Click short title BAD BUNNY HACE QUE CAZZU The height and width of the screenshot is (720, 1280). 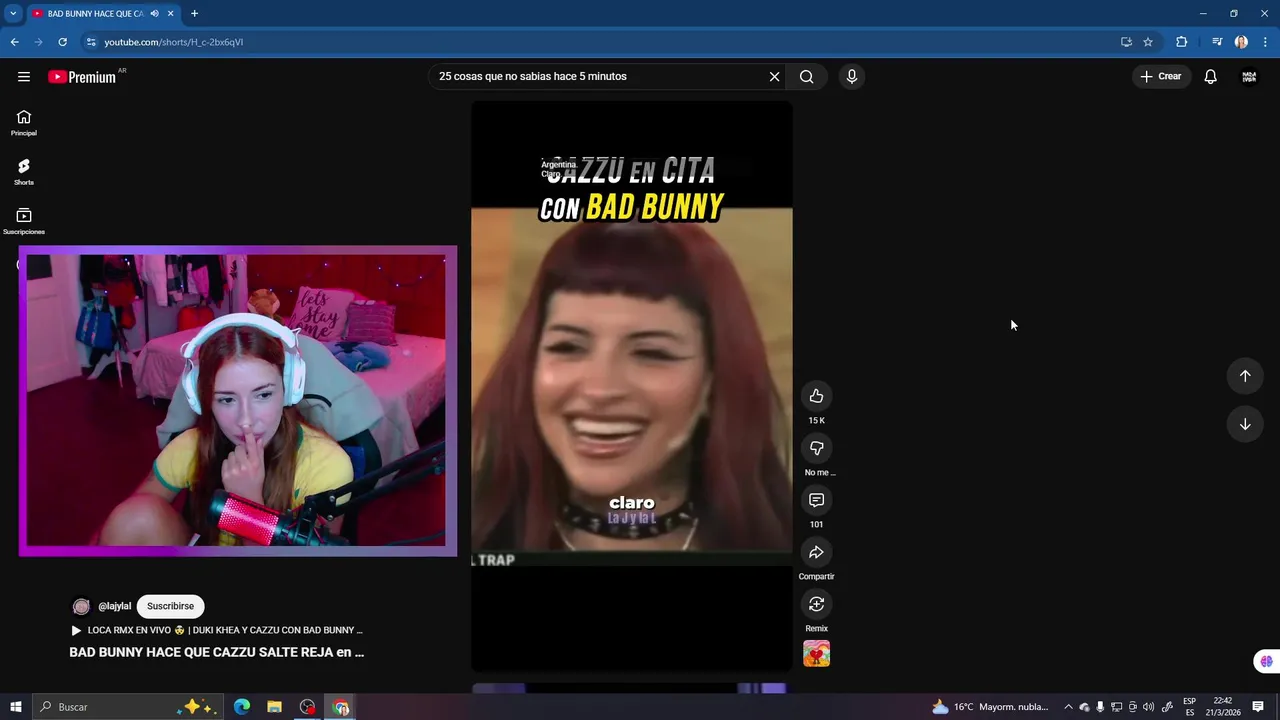point(216,652)
